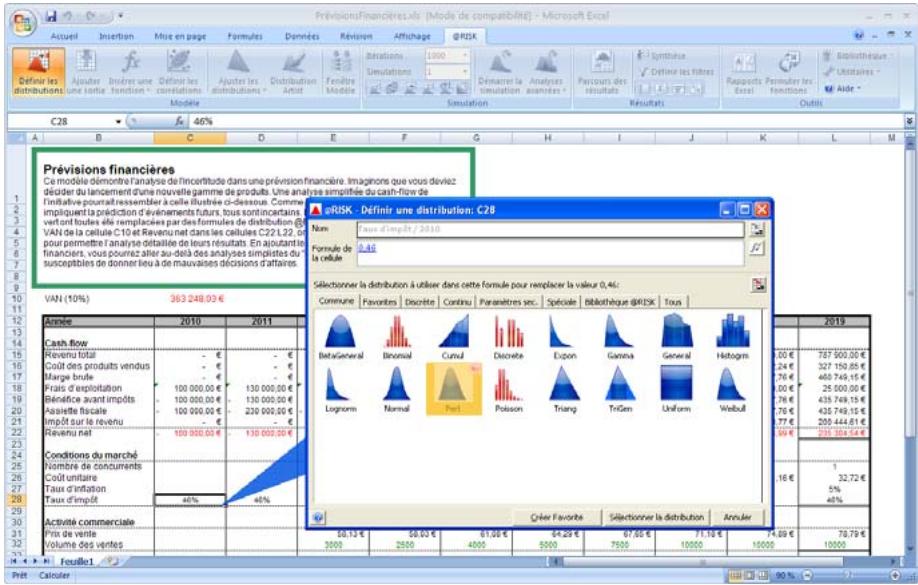This screenshot has height=585, width=918.
Task: Pick the Binomial distribution icon
Action: pyautogui.click(x=396, y=332)
